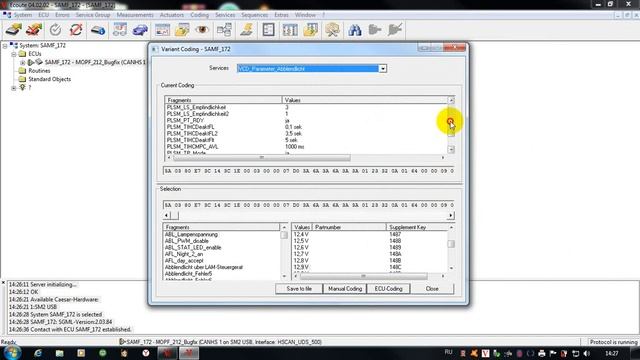Open Internet Explorer from the taskbar

pos(38,353)
